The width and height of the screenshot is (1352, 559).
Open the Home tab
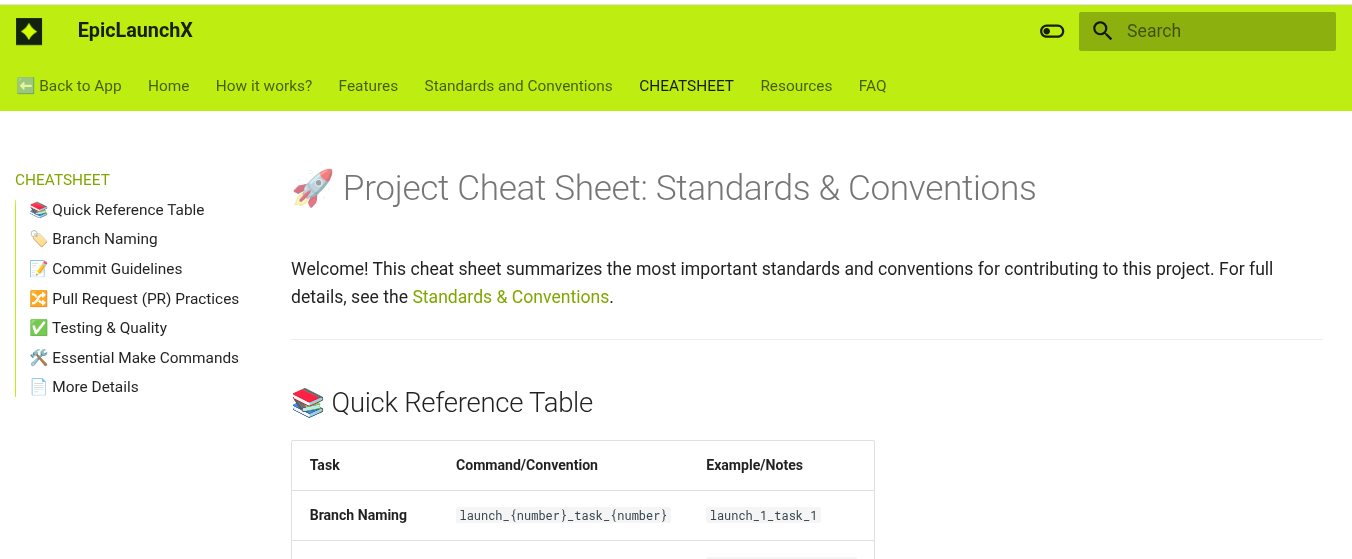169,86
